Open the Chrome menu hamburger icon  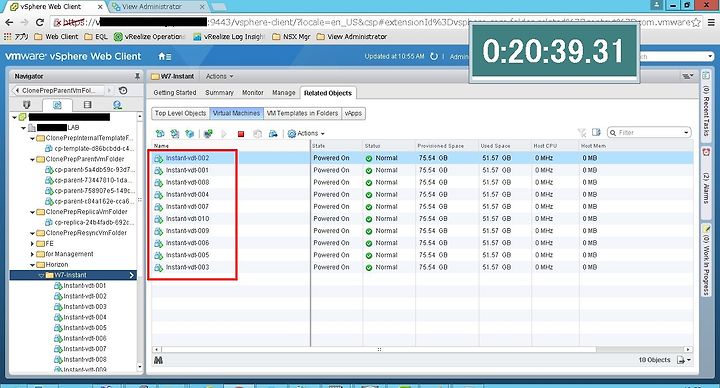[x=711, y=22]
